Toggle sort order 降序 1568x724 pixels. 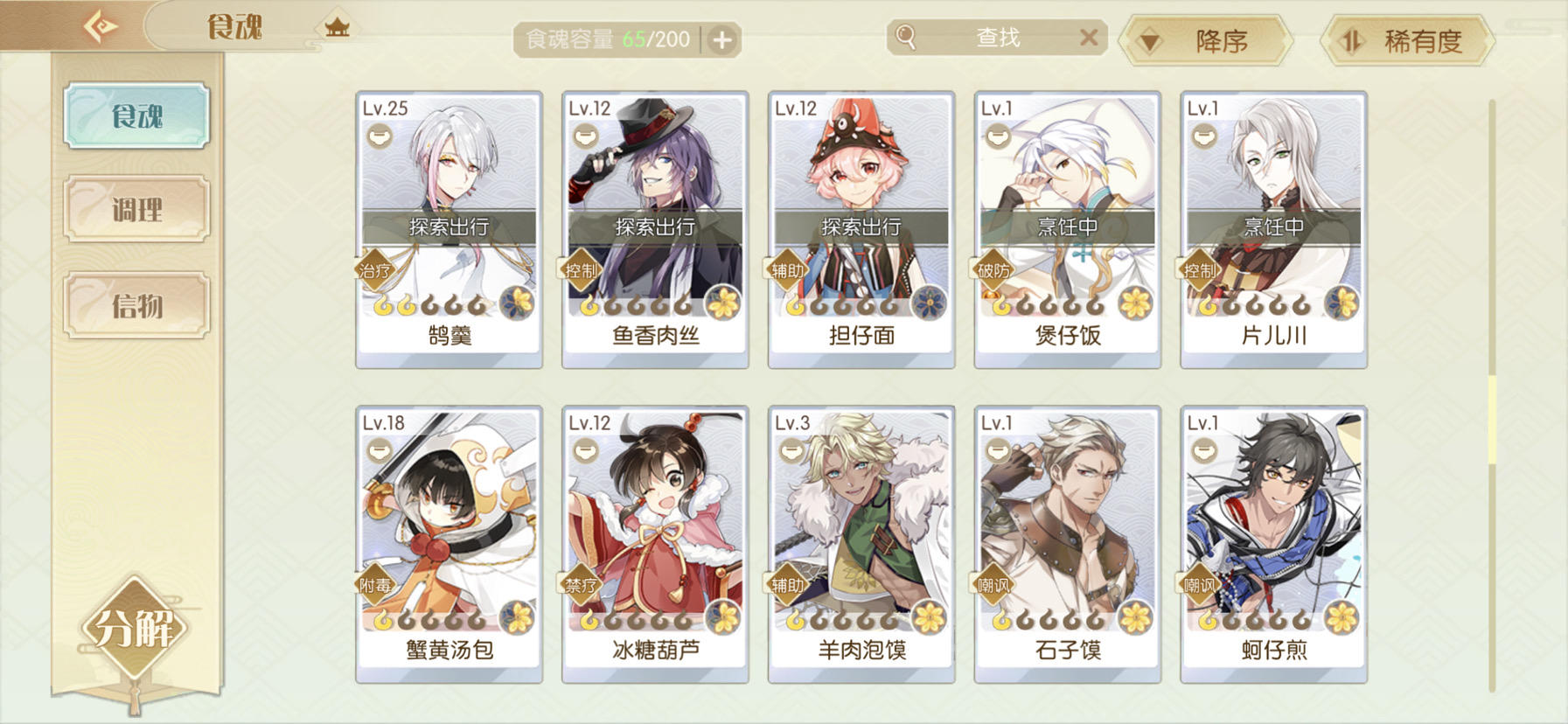pos(1206,40)
